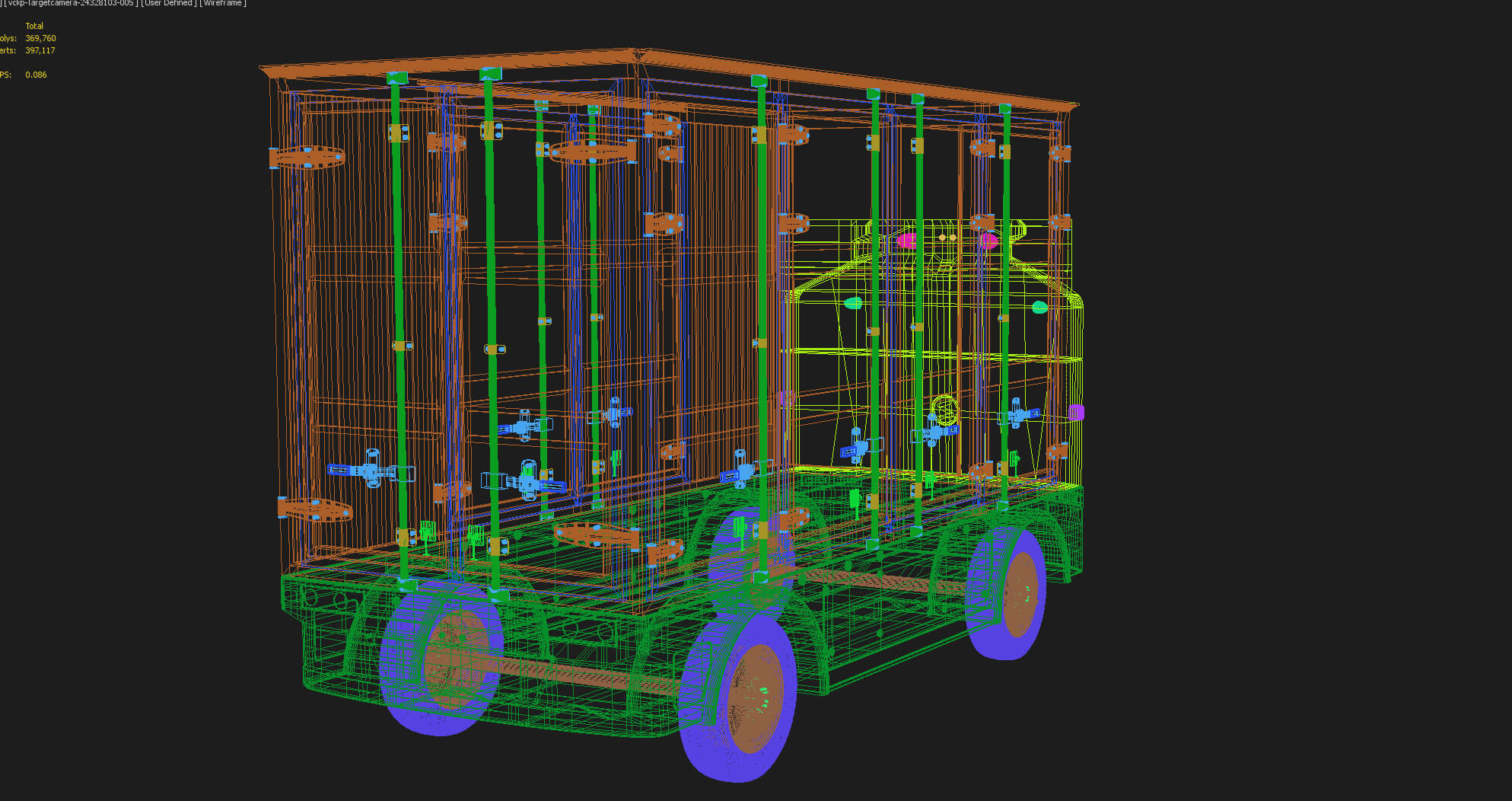
Task: Click the FPS value 0.086
Action: [x=36, y=75]
